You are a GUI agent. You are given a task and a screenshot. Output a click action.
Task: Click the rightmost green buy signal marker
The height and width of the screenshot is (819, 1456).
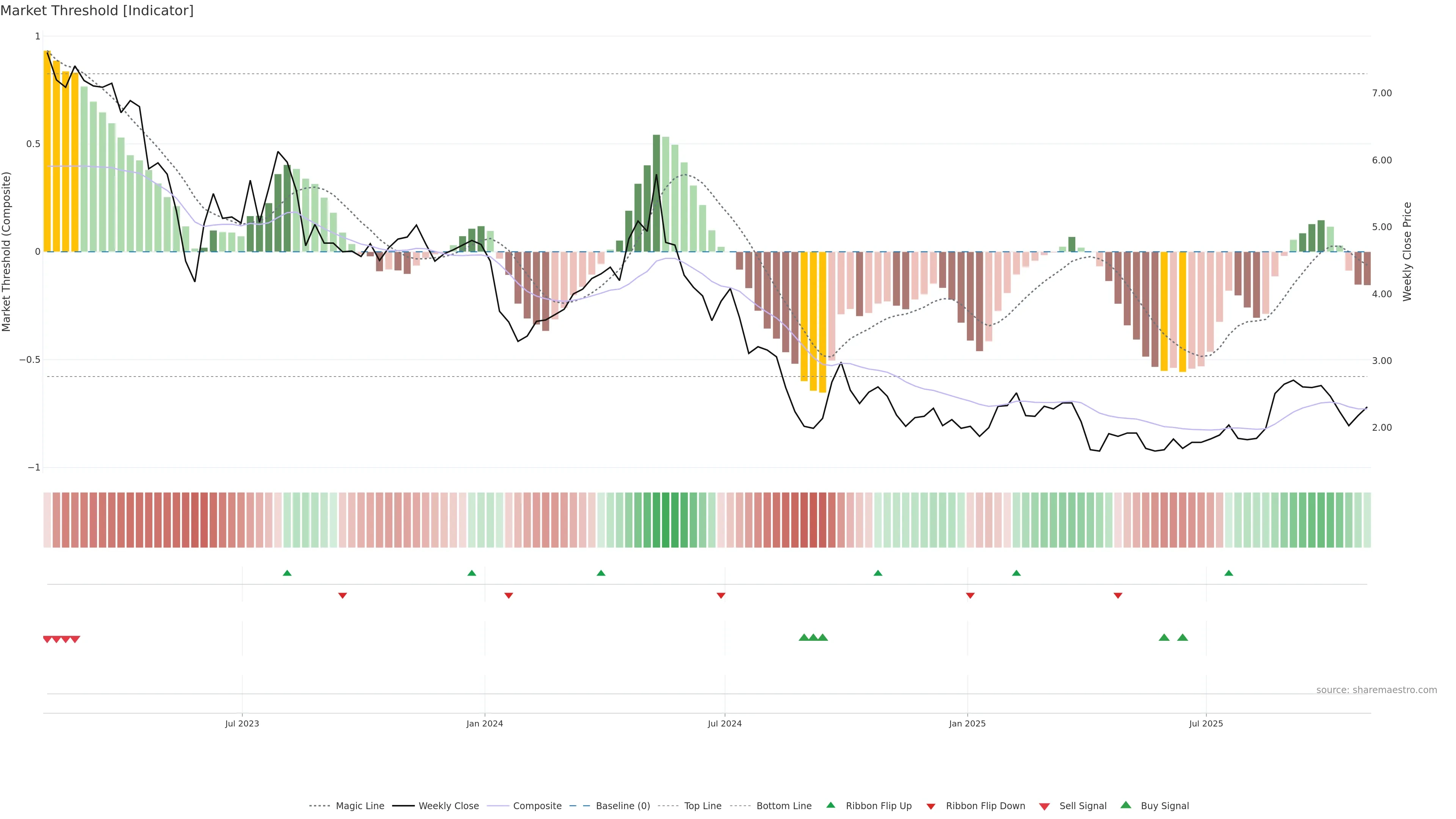point(1182,637)
